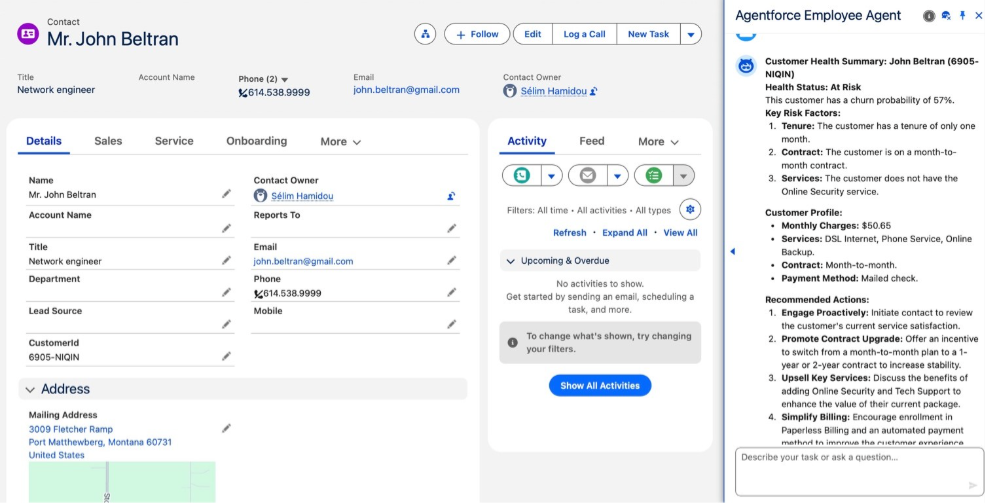Open dropdown next to email icon

[617, 176]
